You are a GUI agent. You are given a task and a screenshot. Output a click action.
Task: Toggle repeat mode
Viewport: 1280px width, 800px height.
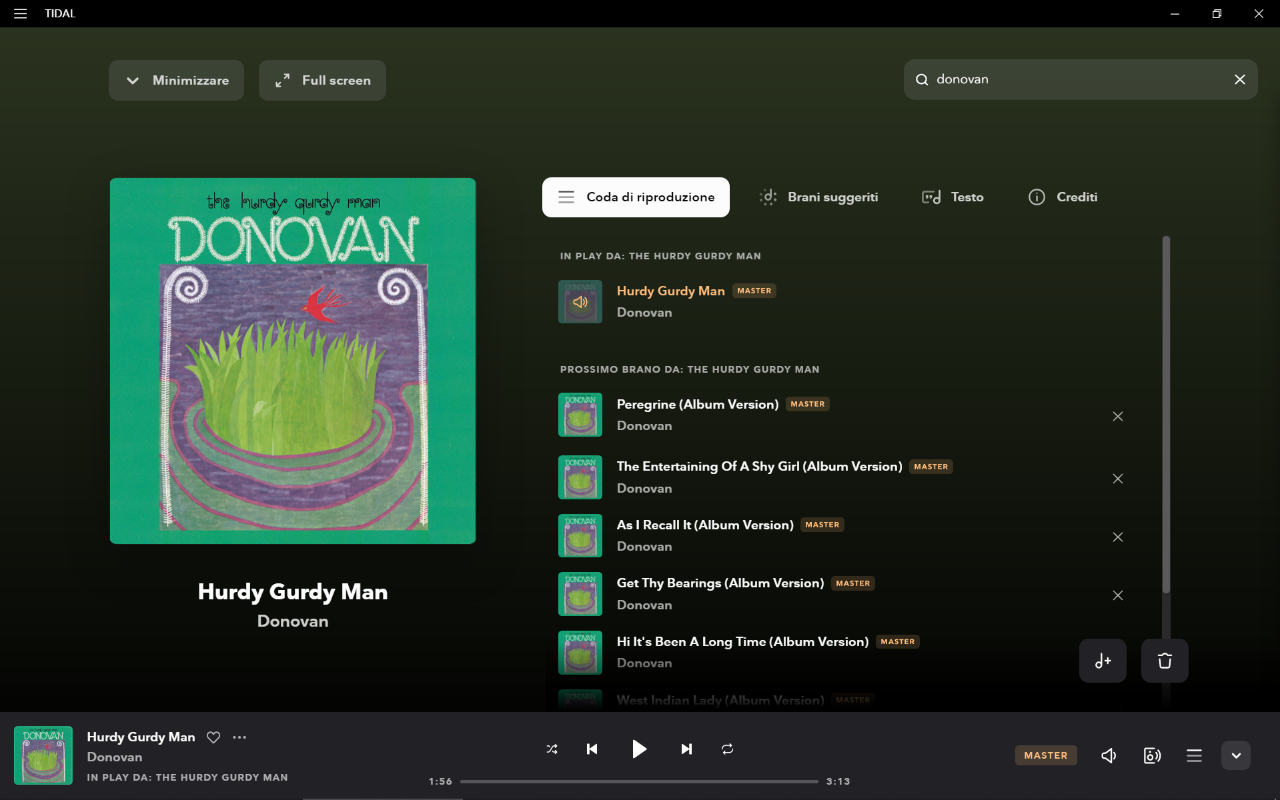click(x=727, y=749)
